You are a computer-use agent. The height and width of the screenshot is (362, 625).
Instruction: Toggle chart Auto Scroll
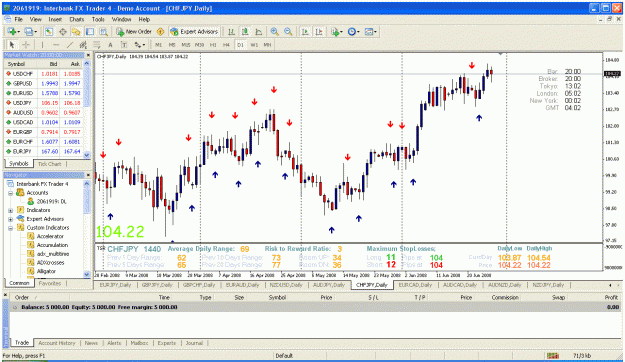[305, 31]
